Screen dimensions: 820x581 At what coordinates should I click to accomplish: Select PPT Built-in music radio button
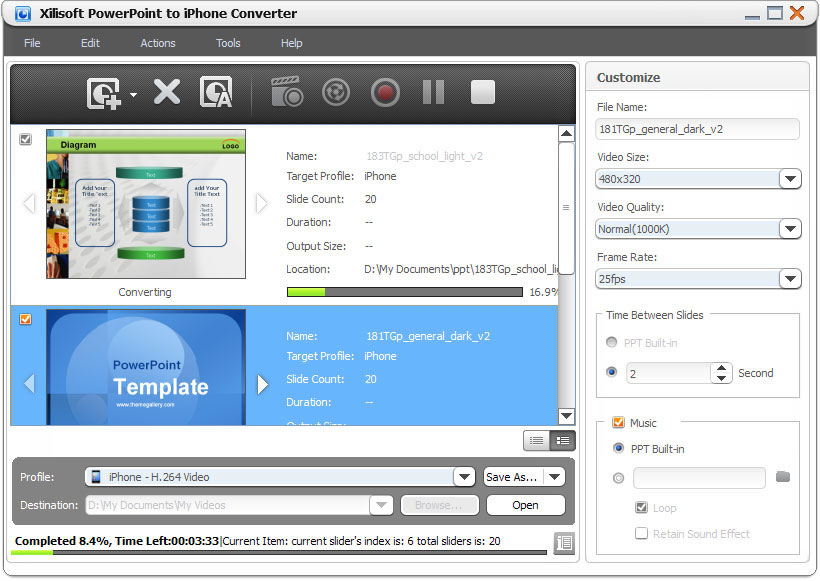click(618, 449)
